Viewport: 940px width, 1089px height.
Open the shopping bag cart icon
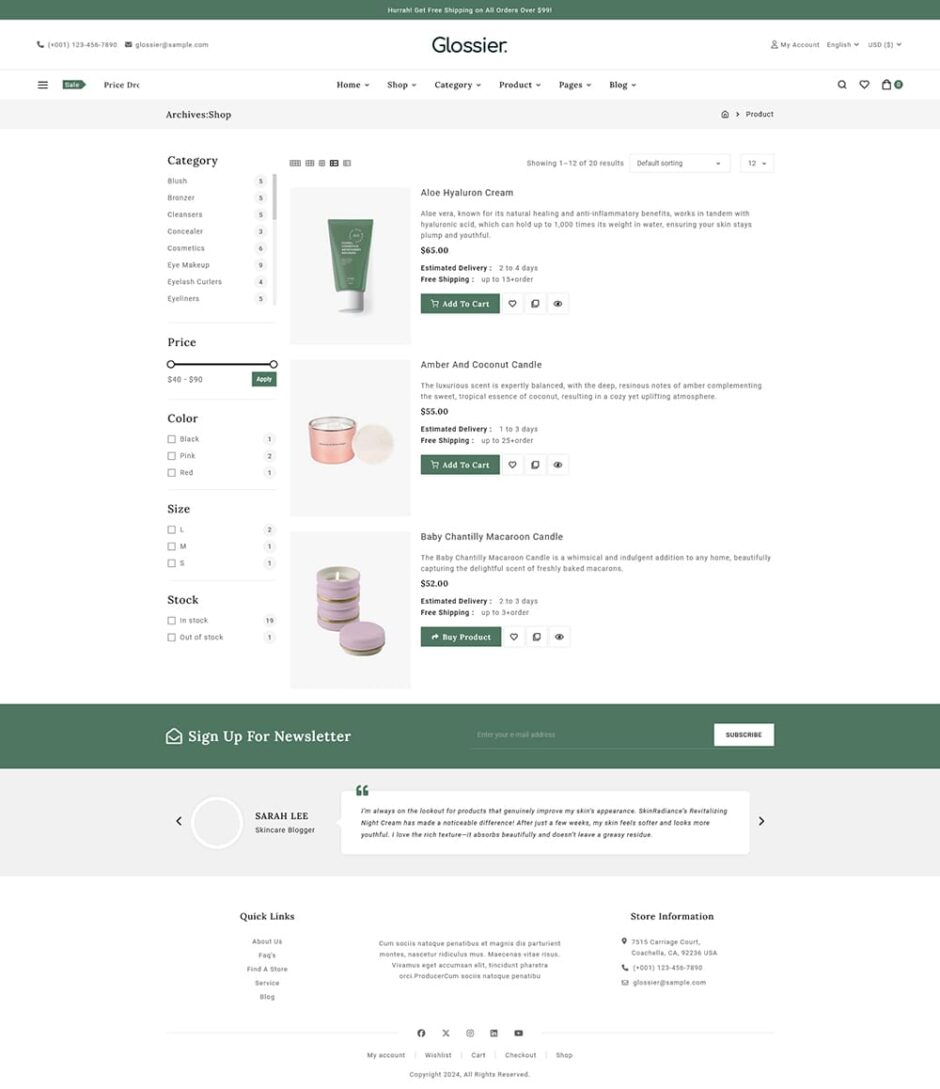[x=887, y=85]
